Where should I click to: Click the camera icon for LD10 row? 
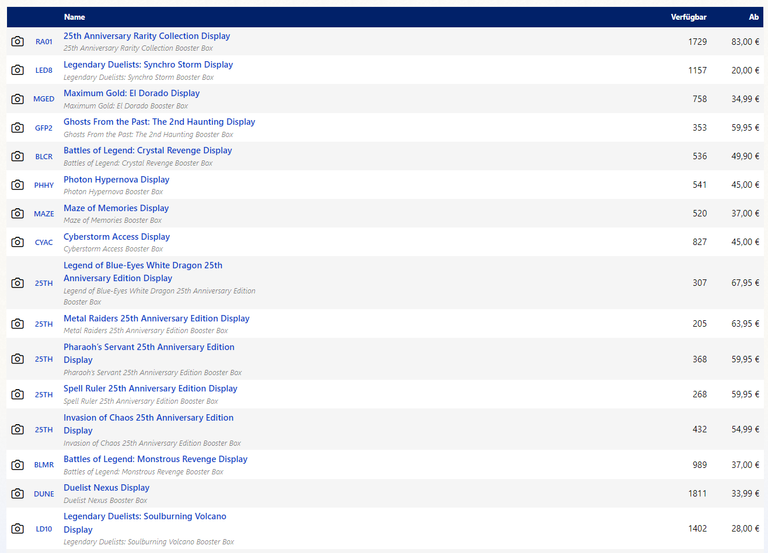point(18,529)
